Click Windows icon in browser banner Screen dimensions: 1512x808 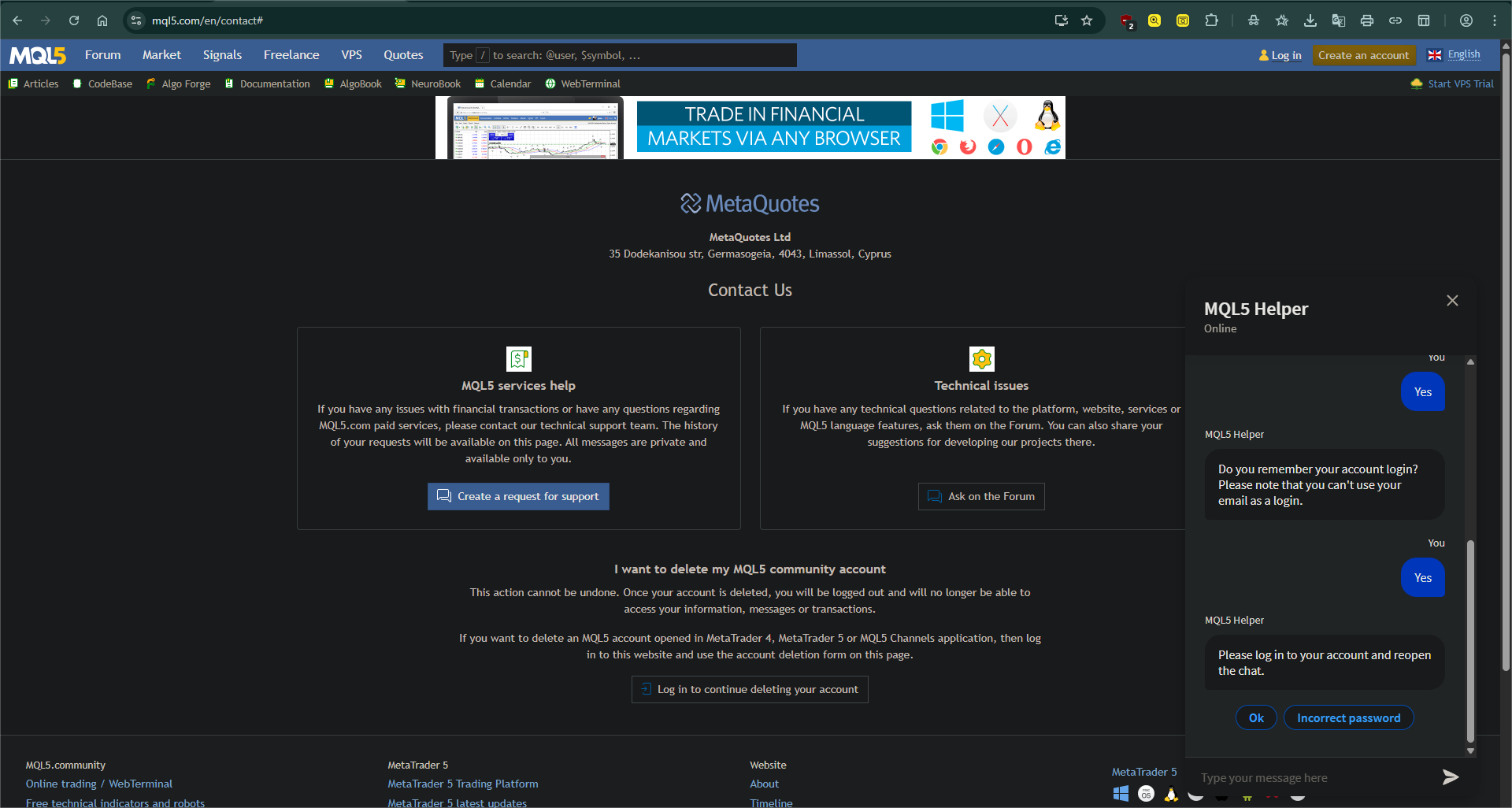tap(947, 115)
